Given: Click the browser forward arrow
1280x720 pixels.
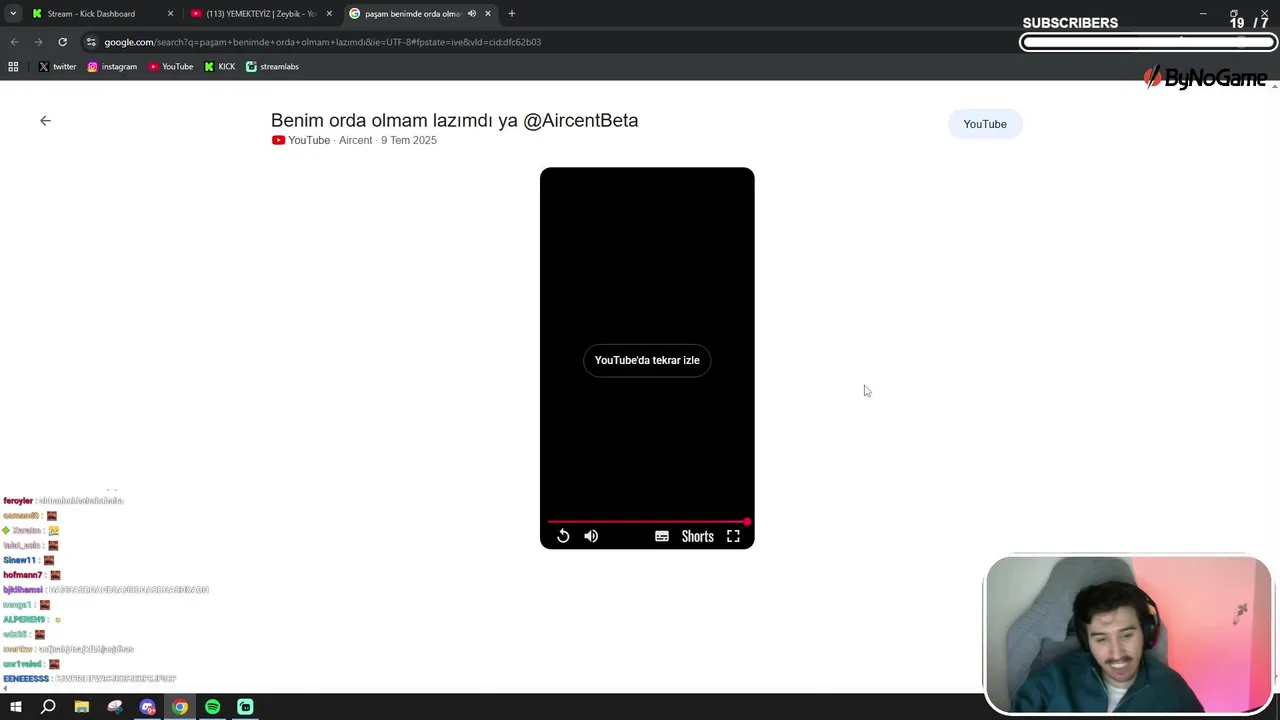Looking at the screenshot, I should pos(38,42).
